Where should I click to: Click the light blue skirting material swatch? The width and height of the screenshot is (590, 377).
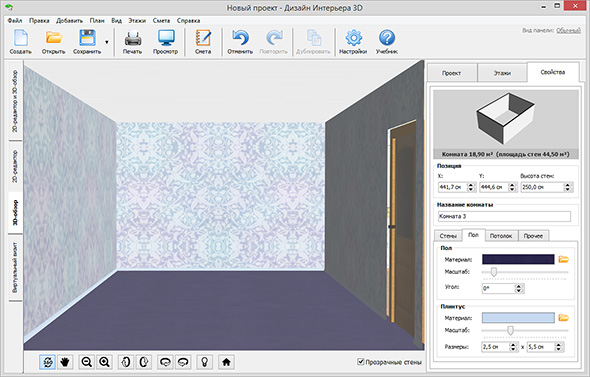pyautogui.click(x=518, y=318)
